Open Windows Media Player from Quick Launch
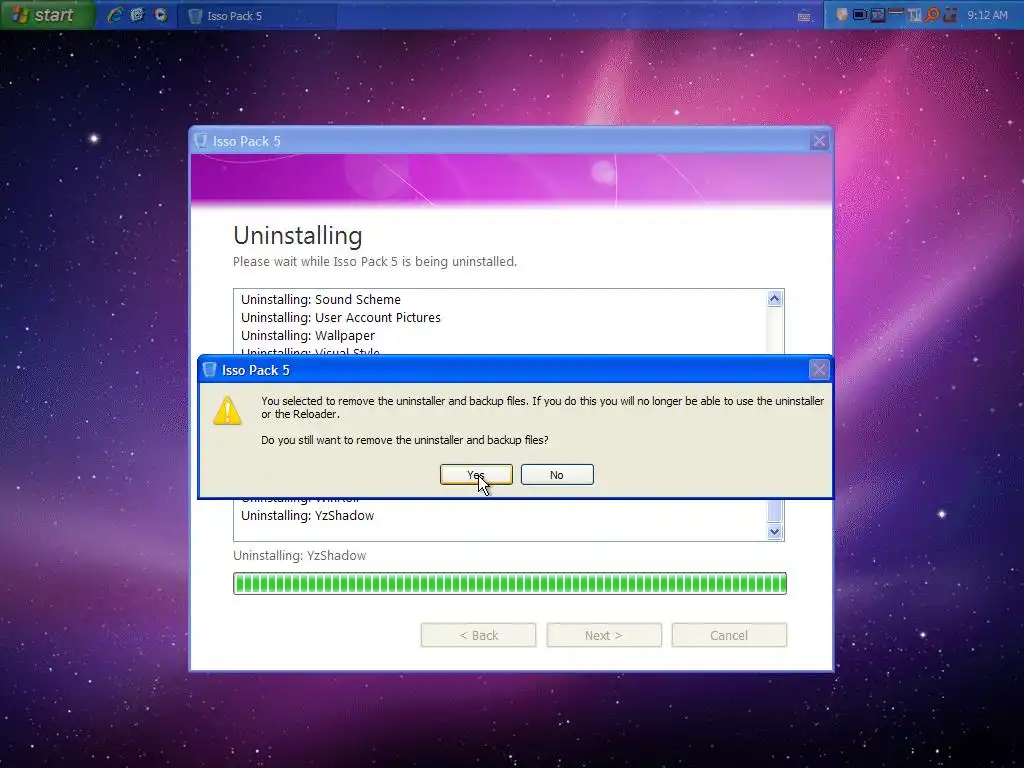Screen dimensions: 1024x768 coord(161,15)
